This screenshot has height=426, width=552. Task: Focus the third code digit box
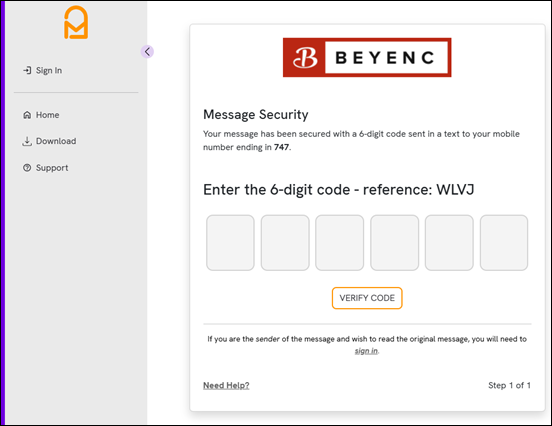click(x=340, y=243)
